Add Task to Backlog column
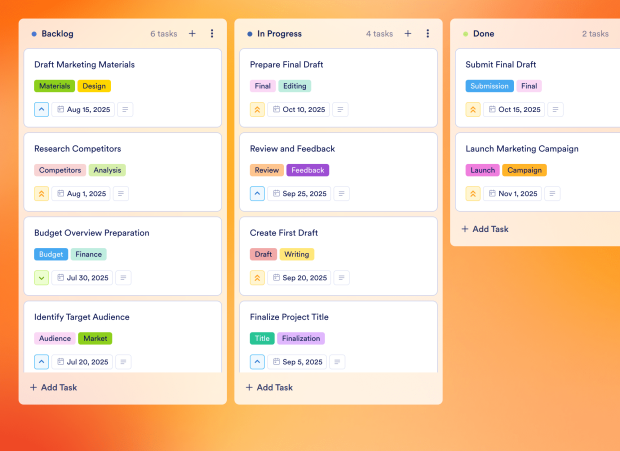This screenshot has height=451, width=620. (53, 387)
